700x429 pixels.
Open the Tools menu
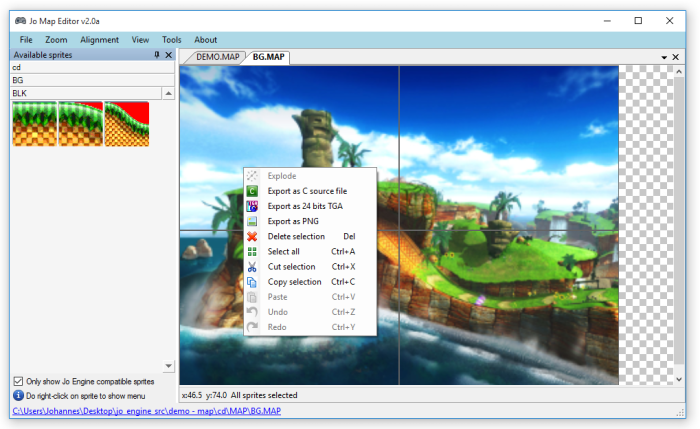point(171,40)
